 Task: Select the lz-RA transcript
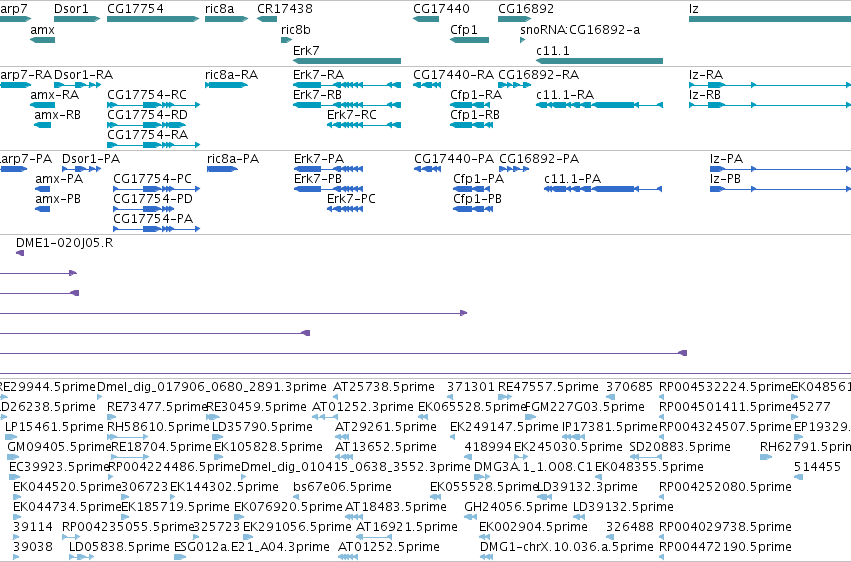770,85
